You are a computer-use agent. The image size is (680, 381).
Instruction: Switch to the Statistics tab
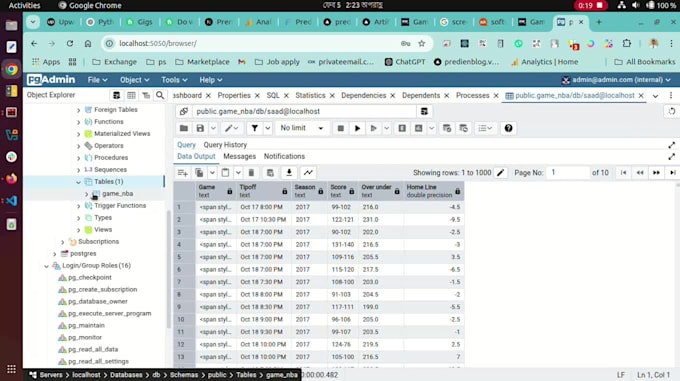(x=310, y=95)
